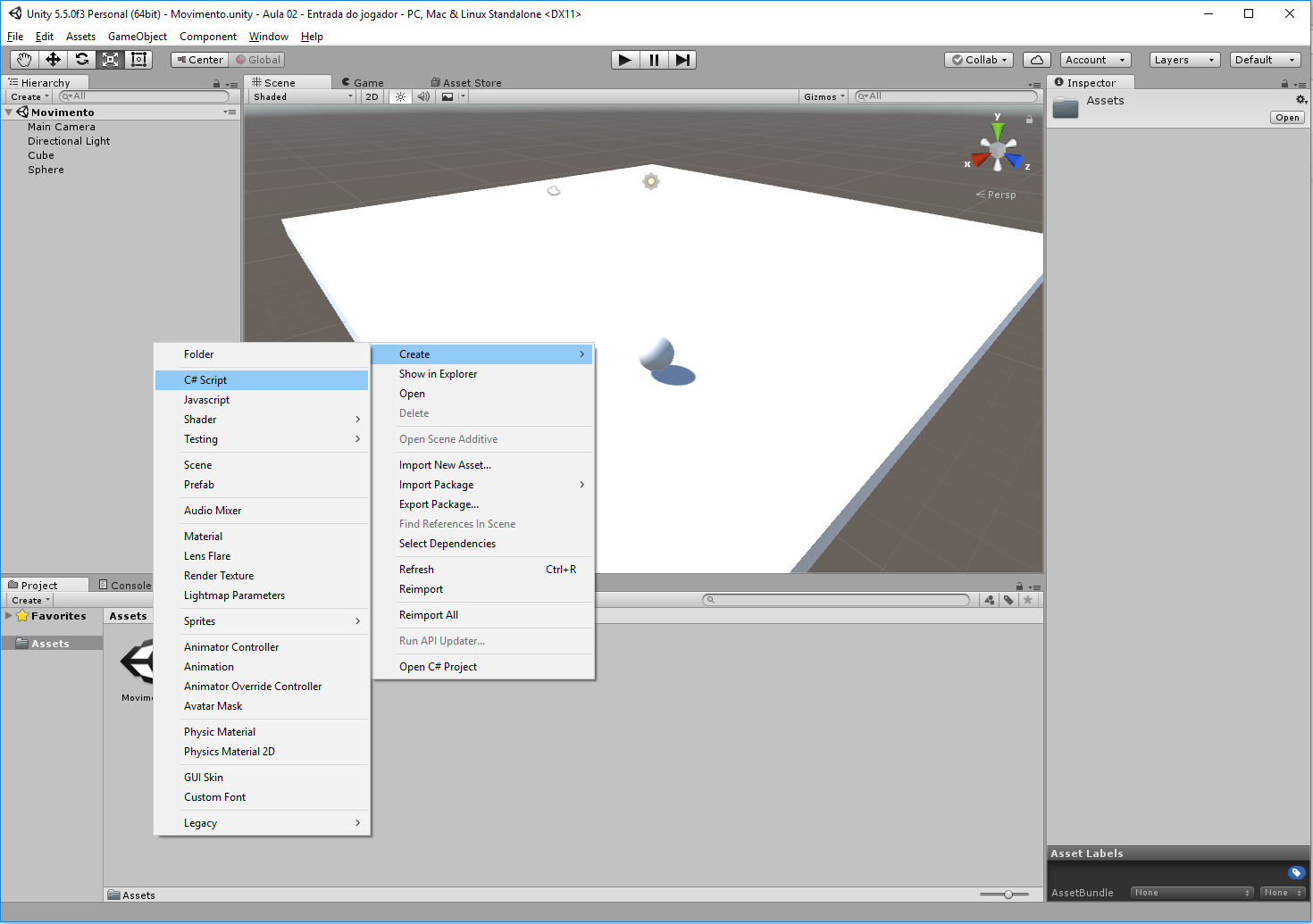Select the Movimento scene asset thumbnail
This screenshot has height=924, width=1313.
[x=138, y=662]
